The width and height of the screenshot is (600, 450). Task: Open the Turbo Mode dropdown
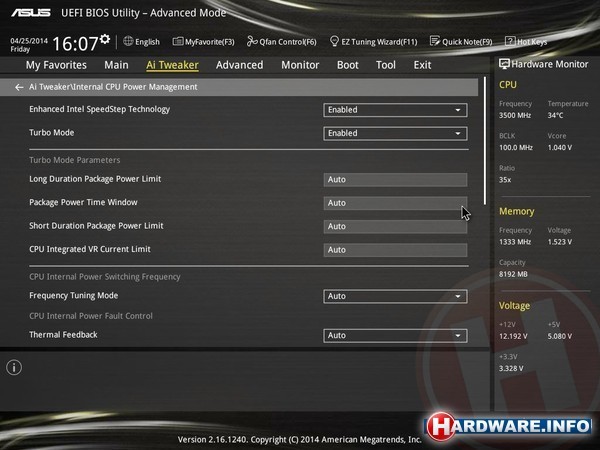pos(395,133)
